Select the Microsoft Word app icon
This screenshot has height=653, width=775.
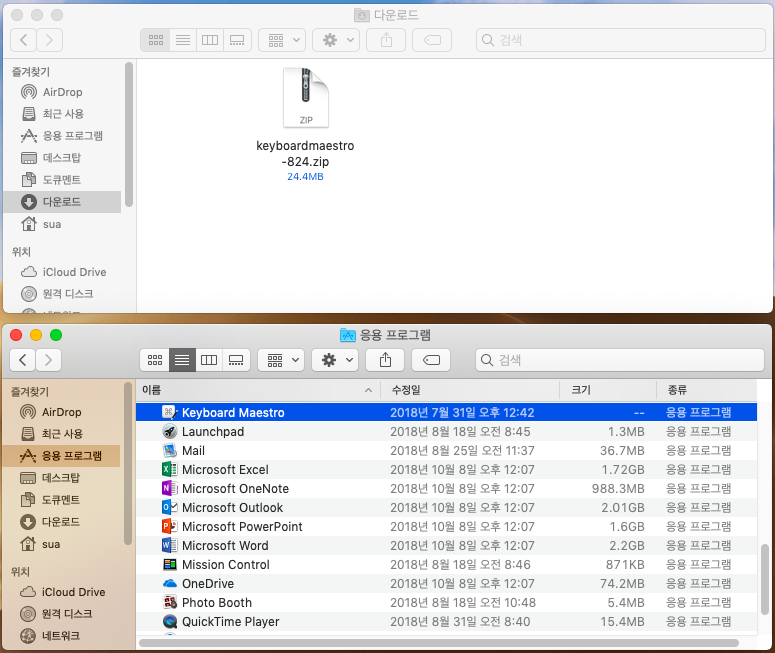(170, 545)
